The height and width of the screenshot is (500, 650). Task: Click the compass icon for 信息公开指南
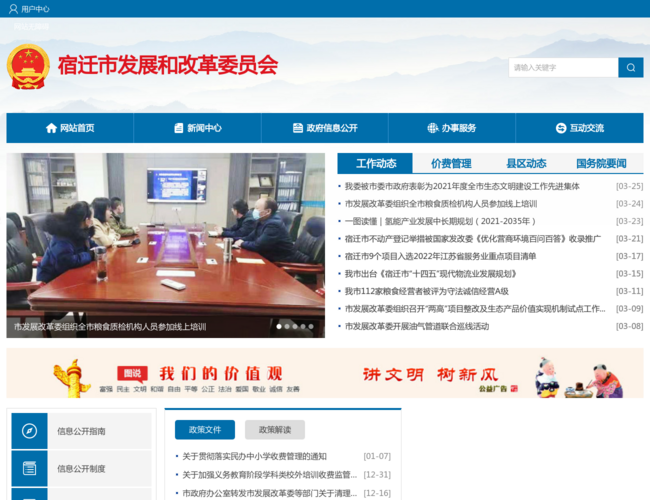tap(29, 431)
